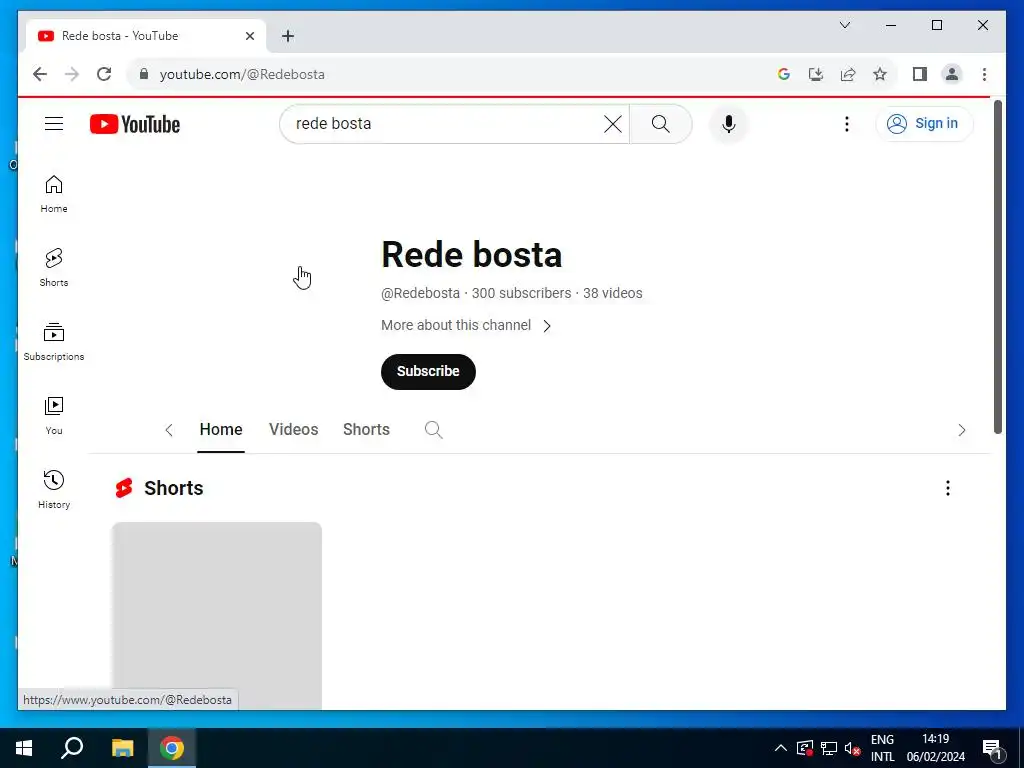Open the Chrome profile avatar menu
The image size is (1024, 768).
pyautogui.click(x=952, y=74)
